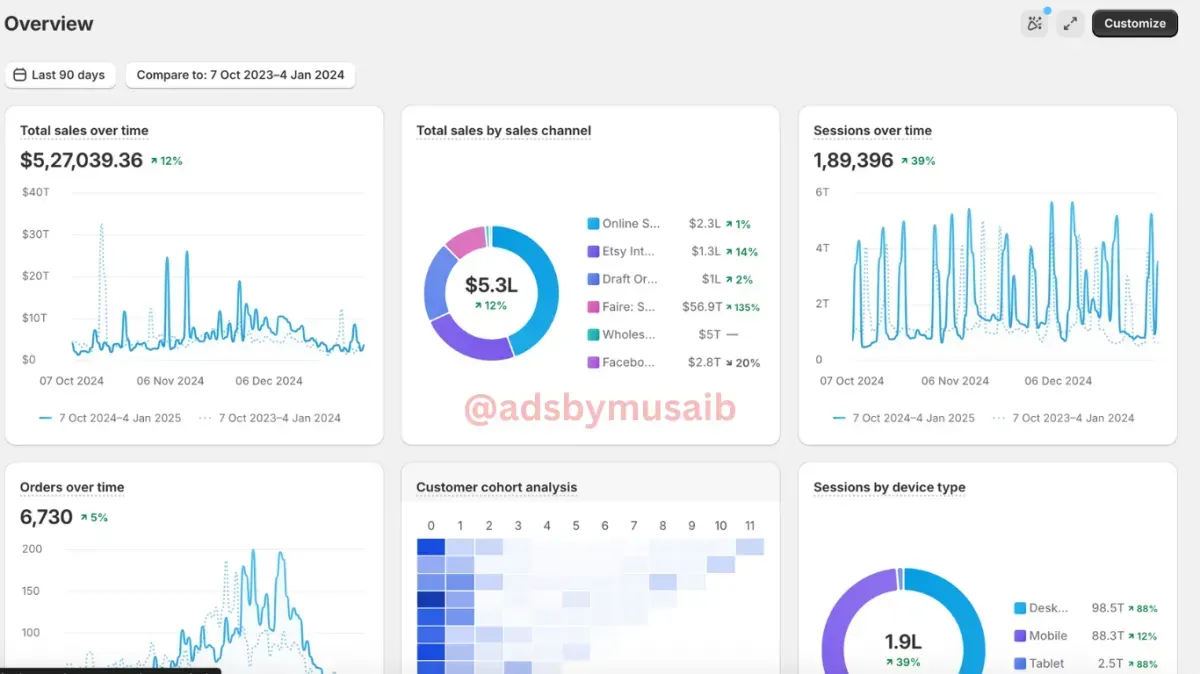Click the Facebook legend entry in channel list
The image size is (1200, 674).
tap(673, 363)
